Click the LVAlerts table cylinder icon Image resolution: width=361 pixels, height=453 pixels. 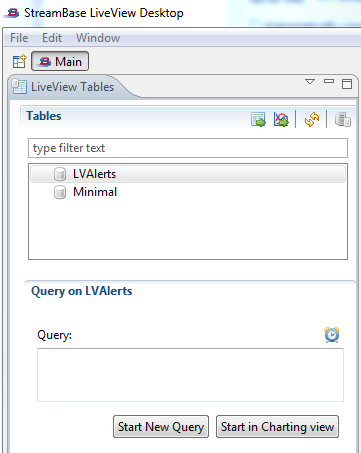pos(60,174)
